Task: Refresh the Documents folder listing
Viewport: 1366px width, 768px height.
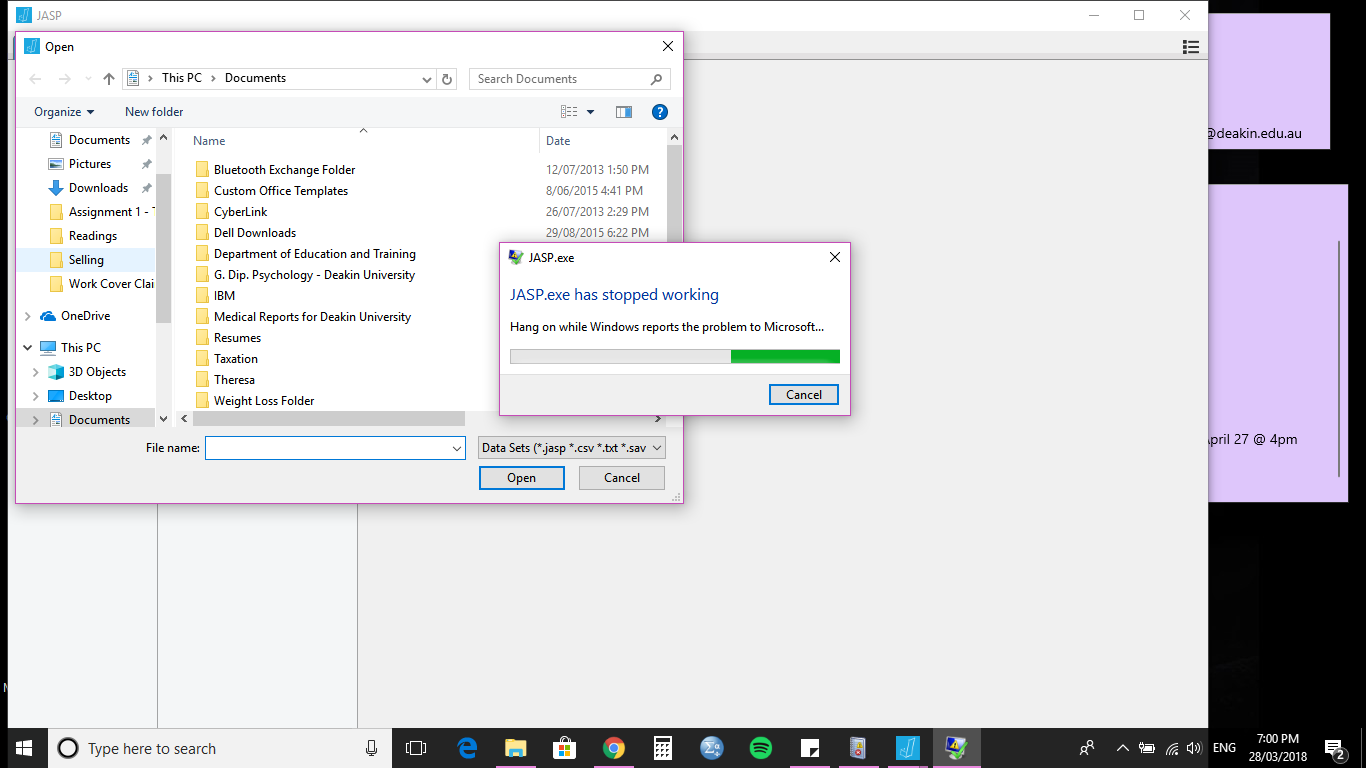Action: click(447, 78)
